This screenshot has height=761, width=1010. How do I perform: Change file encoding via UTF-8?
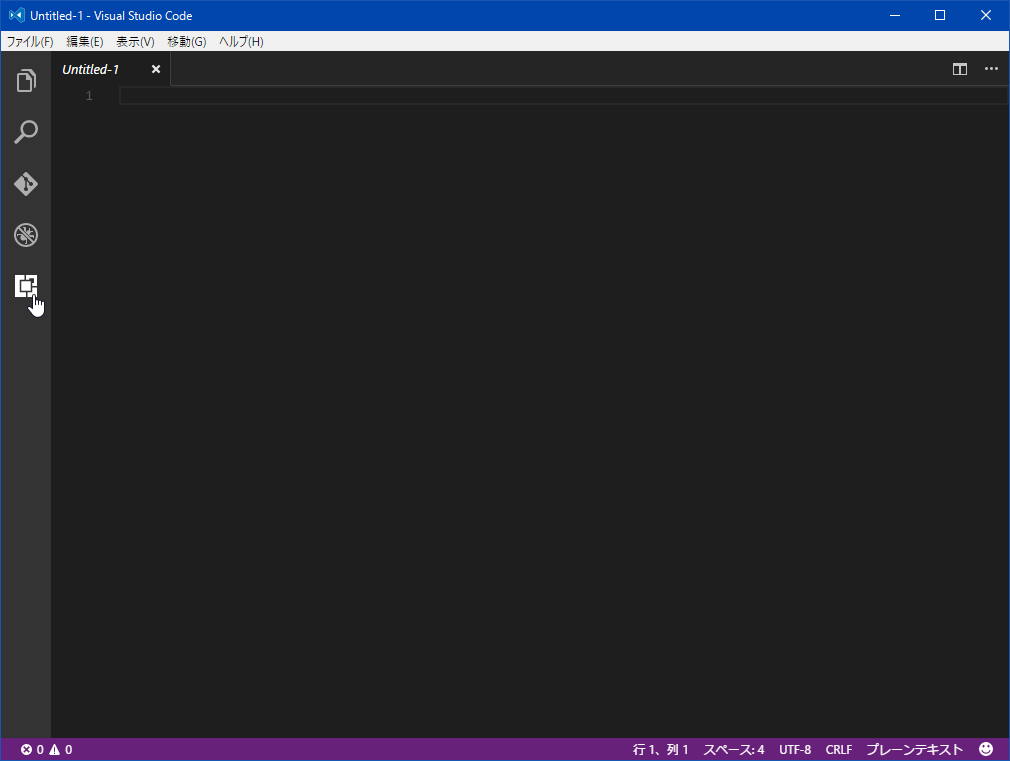tap(795, 749)
